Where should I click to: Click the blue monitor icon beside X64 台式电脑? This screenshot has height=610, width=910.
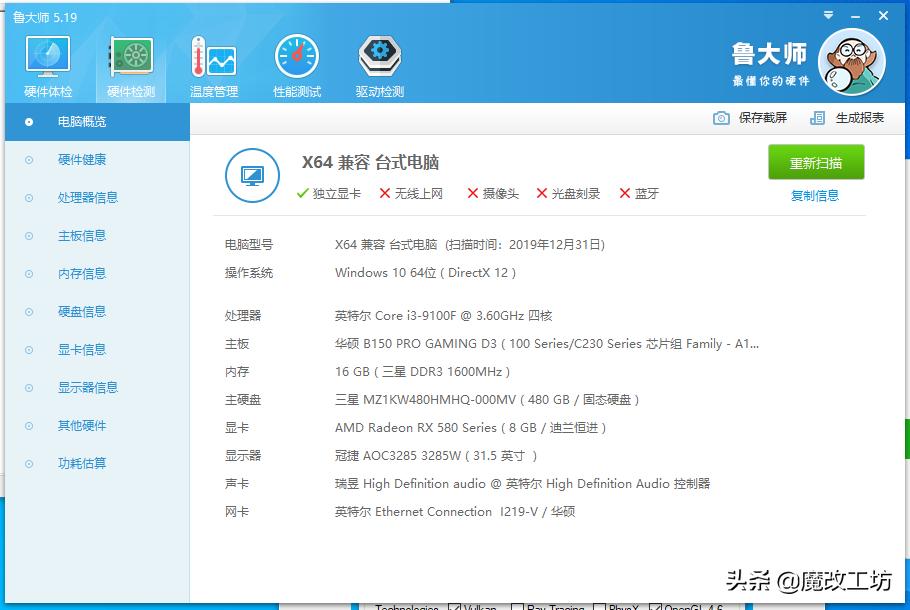[x=253, y=173]
